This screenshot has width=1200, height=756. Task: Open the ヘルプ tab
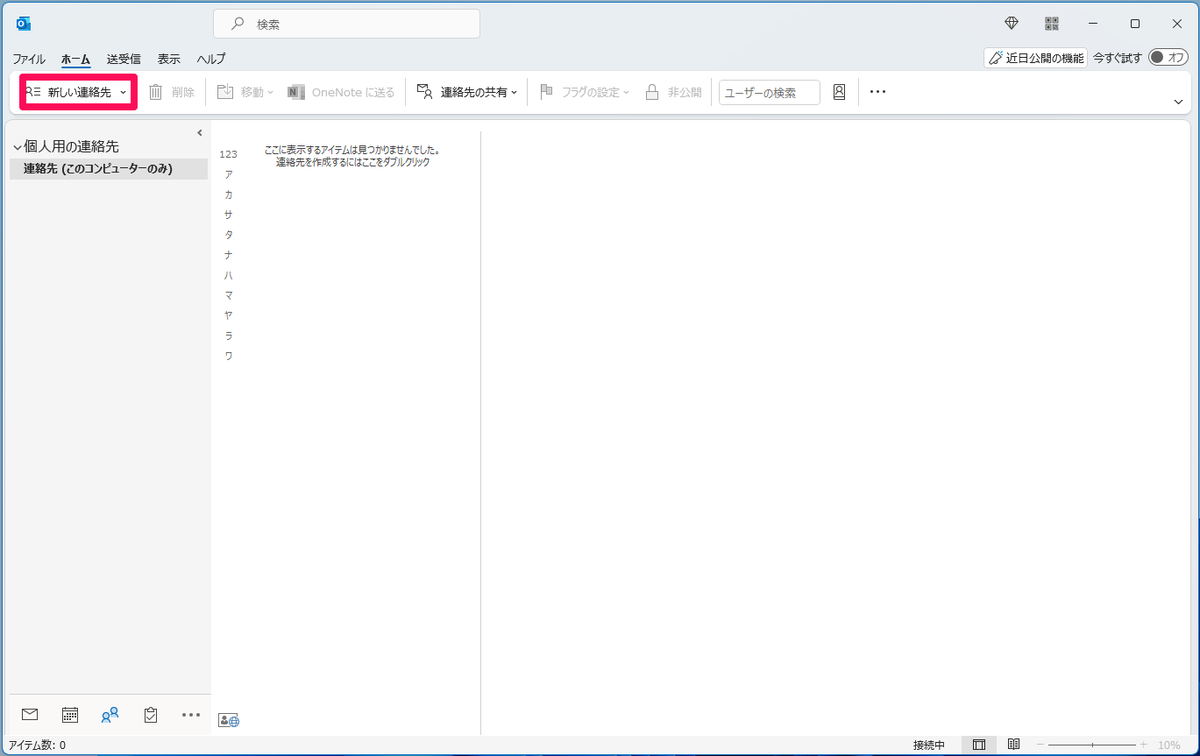pyautogui.click(x=211, y=58)
